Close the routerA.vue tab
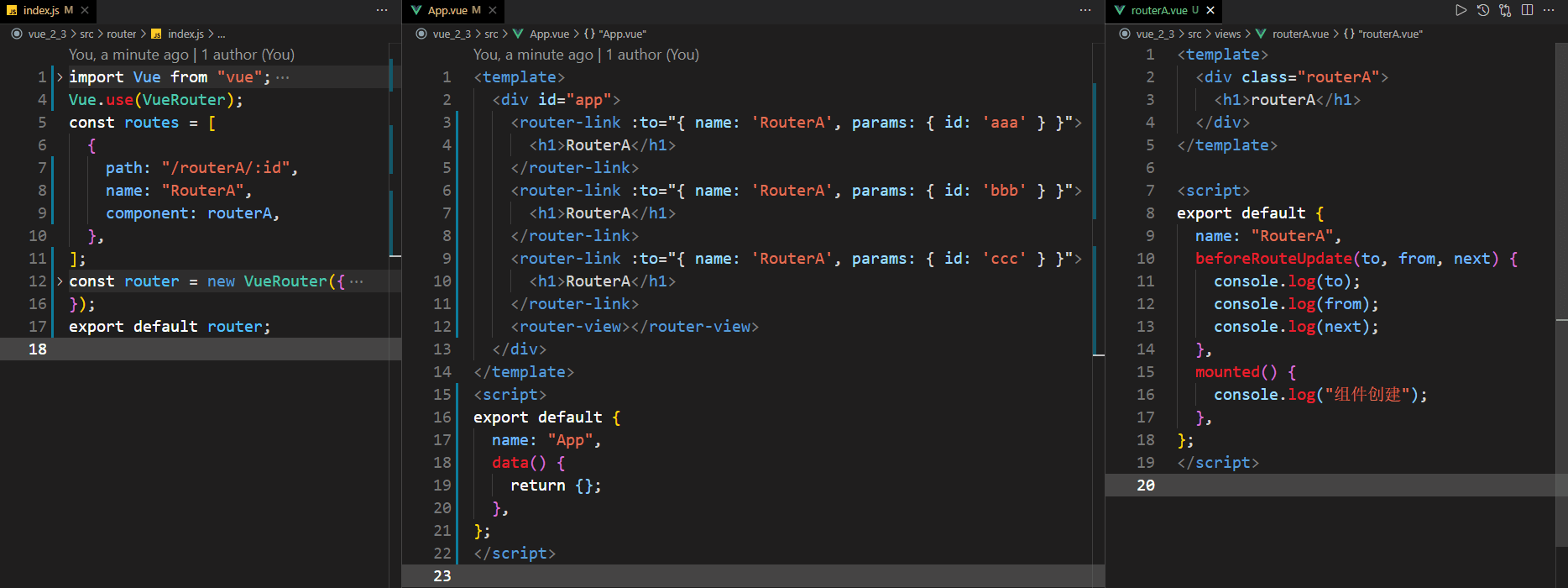This screenshot has height=588, width=1568. point(1210,10)
